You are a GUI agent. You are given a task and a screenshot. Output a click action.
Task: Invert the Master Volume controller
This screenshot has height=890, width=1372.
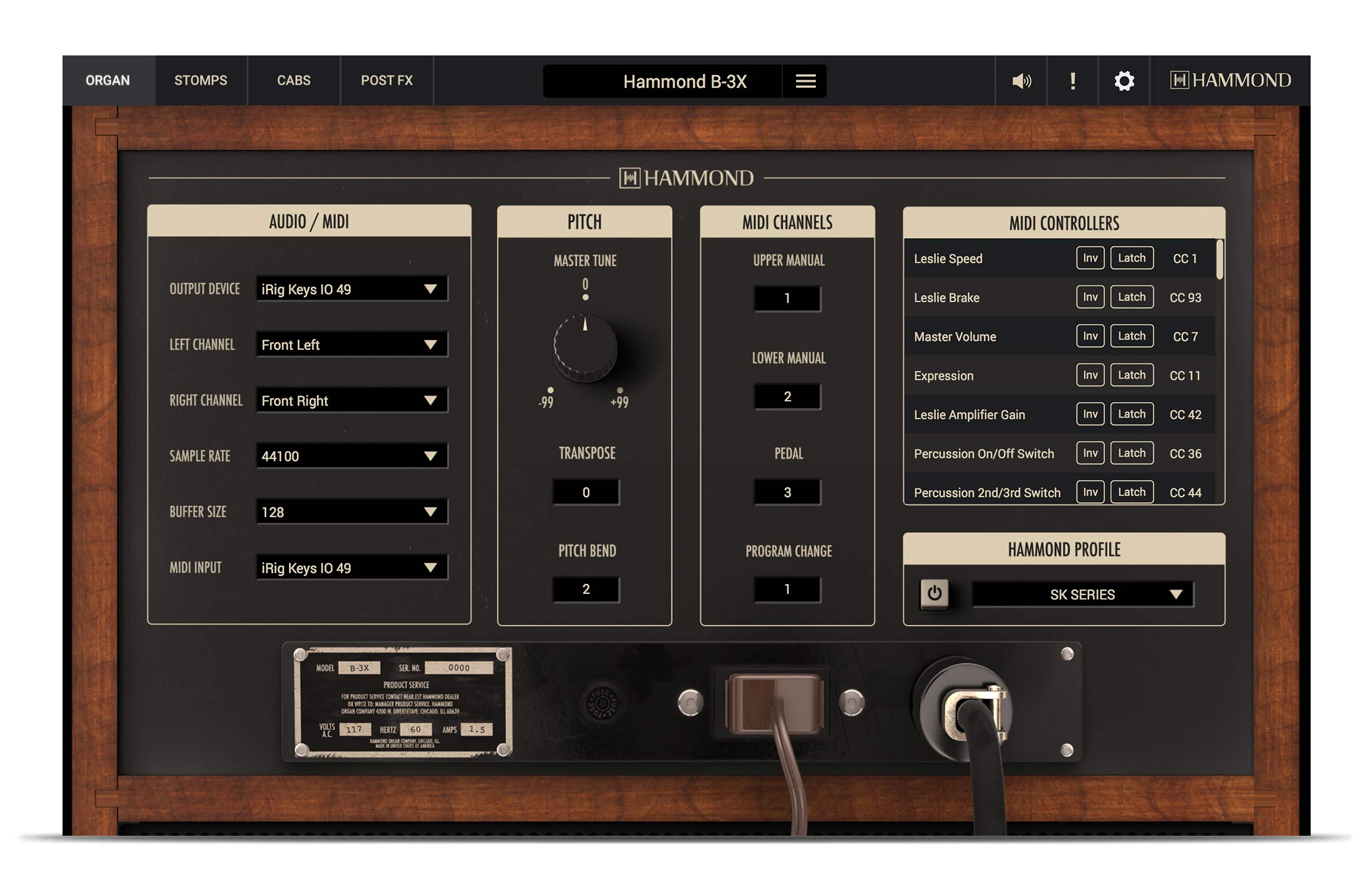pyautogui.click(x=1090, y=336)
